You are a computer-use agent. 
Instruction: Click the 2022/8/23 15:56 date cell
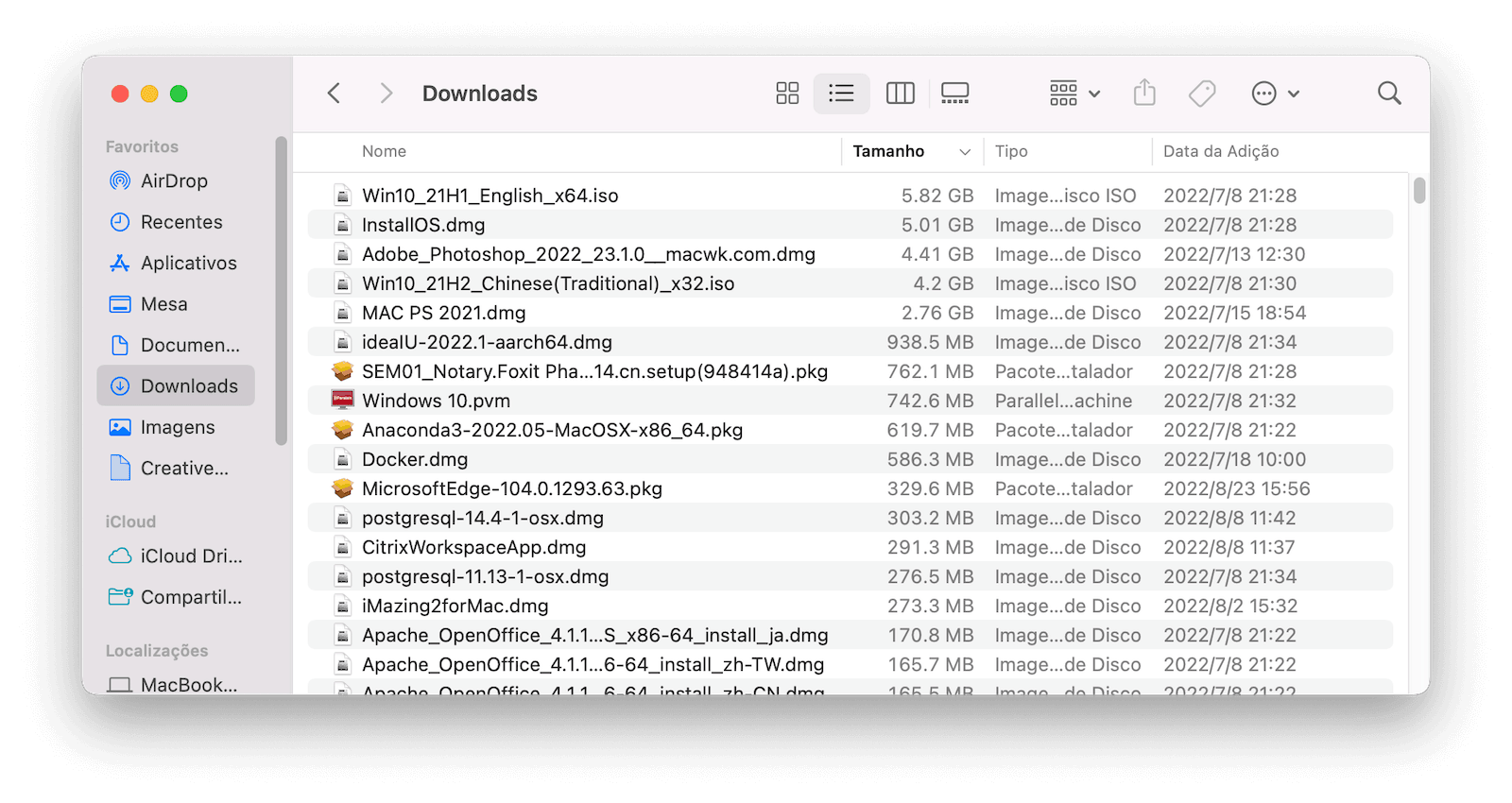(1236, 488)
